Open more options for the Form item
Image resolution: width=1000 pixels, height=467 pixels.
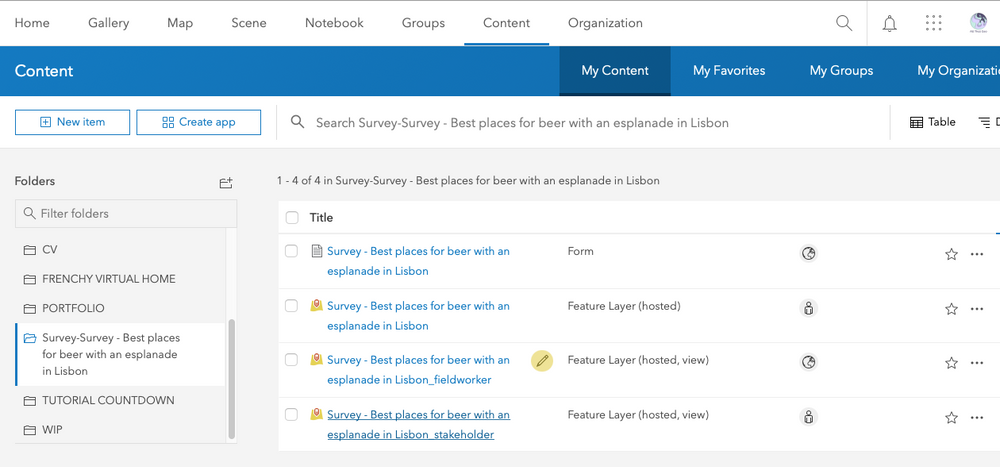[977, 254]
